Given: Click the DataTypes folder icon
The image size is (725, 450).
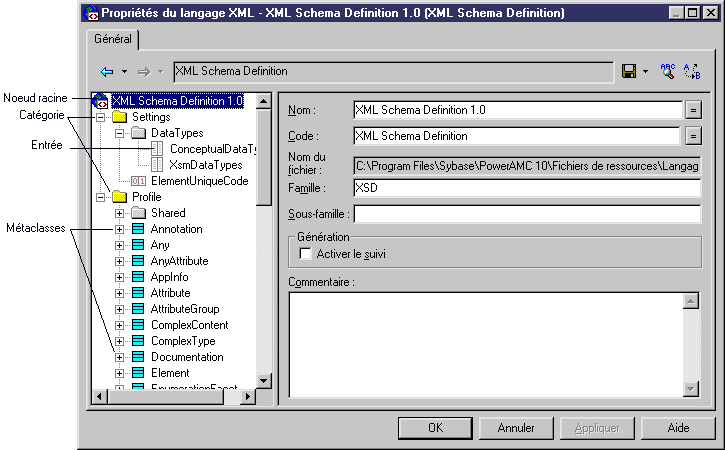Looking at the screenshot, I should coord(138,133).
